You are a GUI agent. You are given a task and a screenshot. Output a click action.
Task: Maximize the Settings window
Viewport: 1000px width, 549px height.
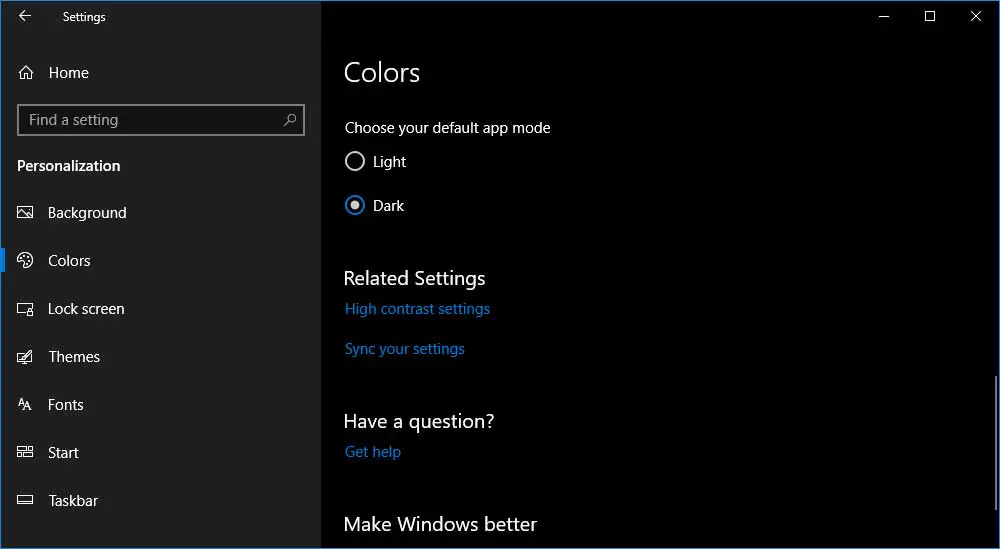click(x=930, y=16)
